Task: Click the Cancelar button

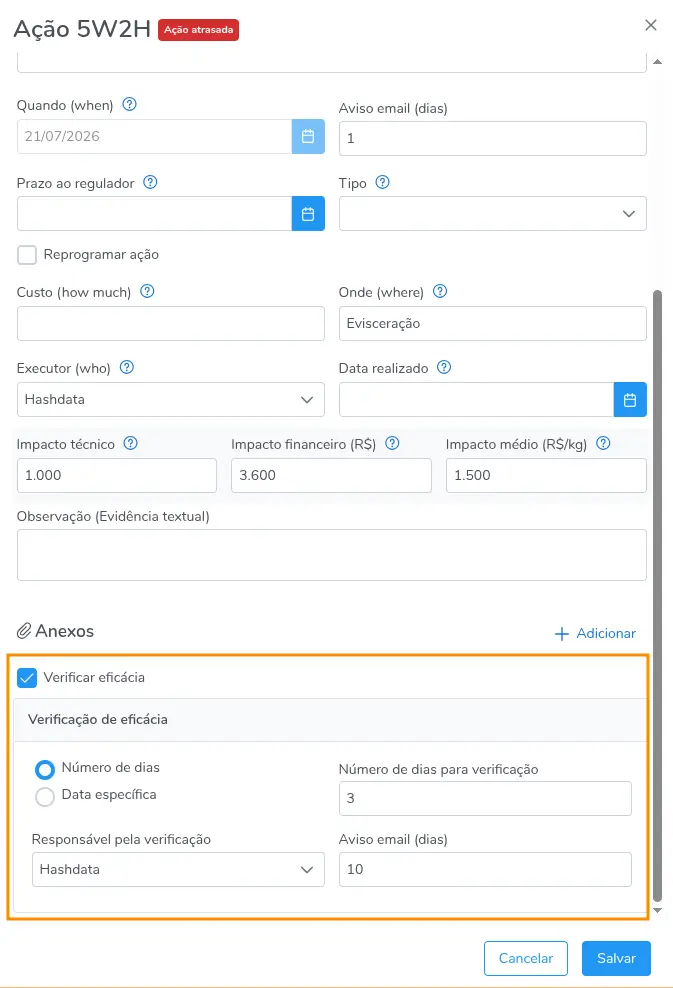Action: tap(526, 958)
